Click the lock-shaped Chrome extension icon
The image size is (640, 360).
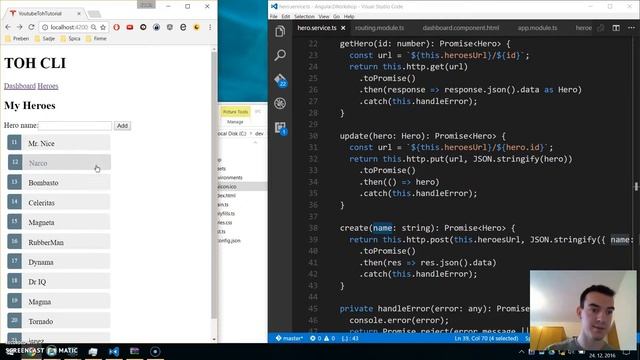pyautogui.click(x=156, y=27)
